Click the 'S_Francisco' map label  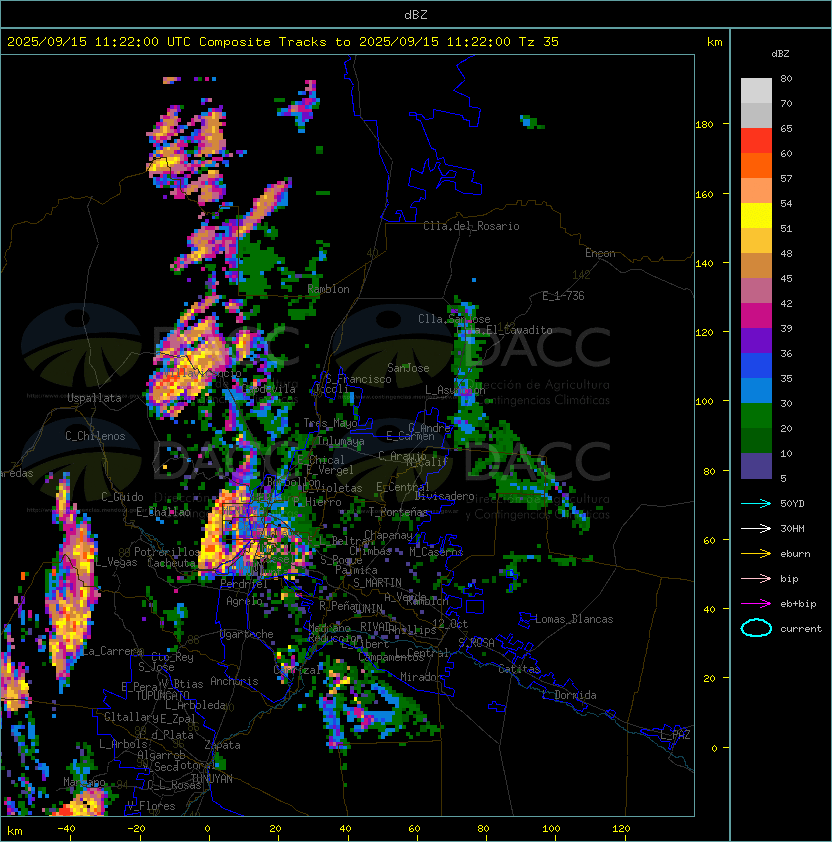pos(358,379)
